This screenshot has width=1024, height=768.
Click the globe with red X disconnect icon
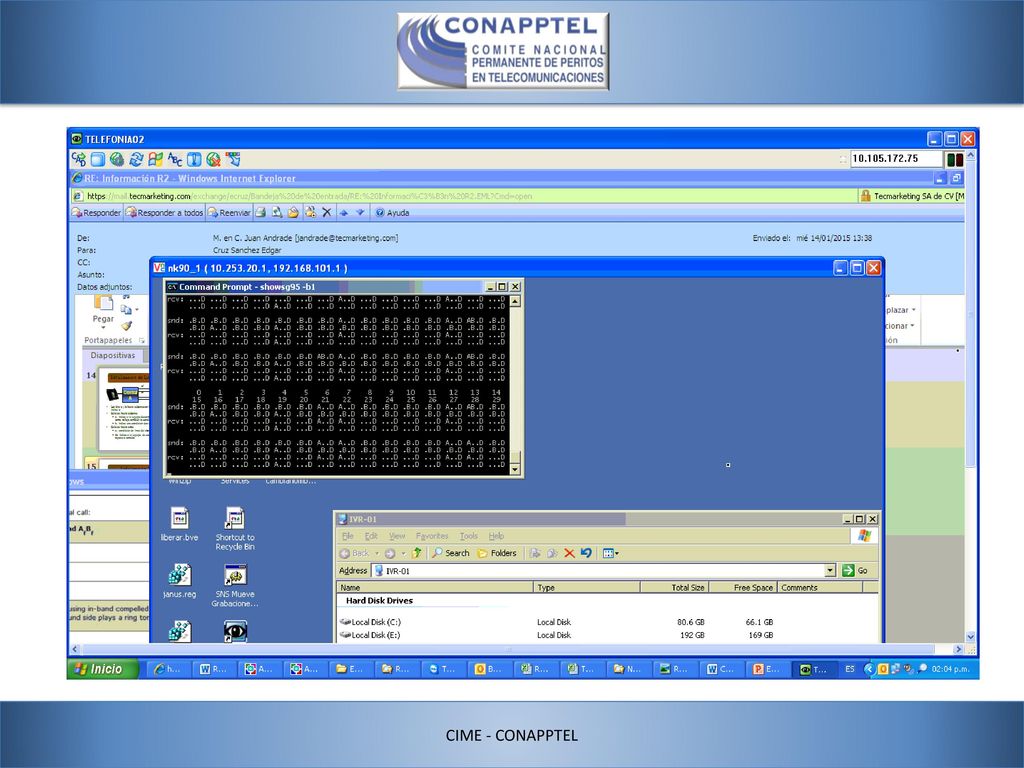[213, 159]
